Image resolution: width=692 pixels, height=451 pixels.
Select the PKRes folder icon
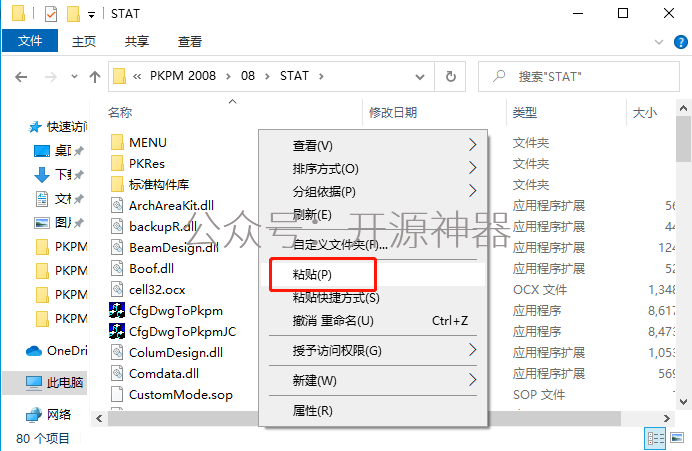117,163
